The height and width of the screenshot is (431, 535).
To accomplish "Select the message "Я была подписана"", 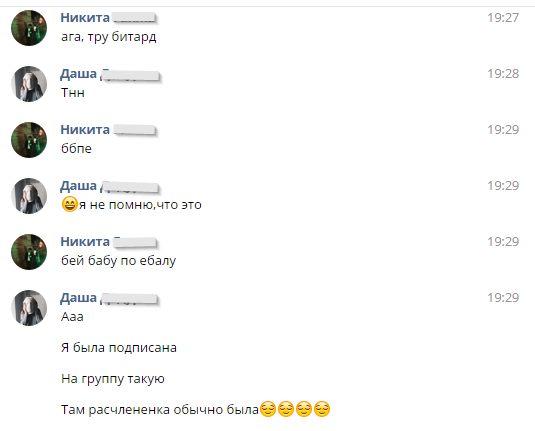I will tap(119, 348).
